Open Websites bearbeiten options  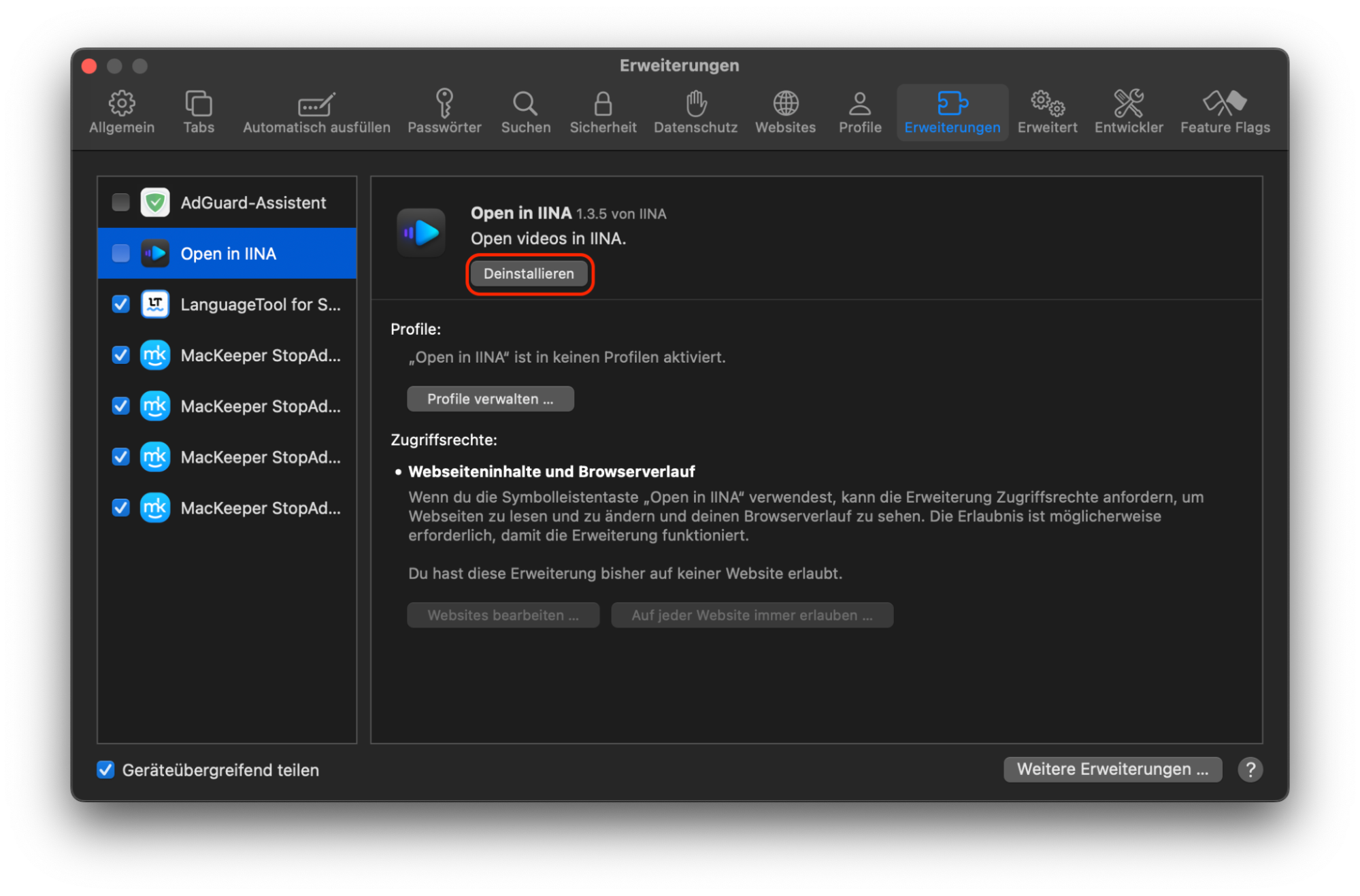(503, 614)
